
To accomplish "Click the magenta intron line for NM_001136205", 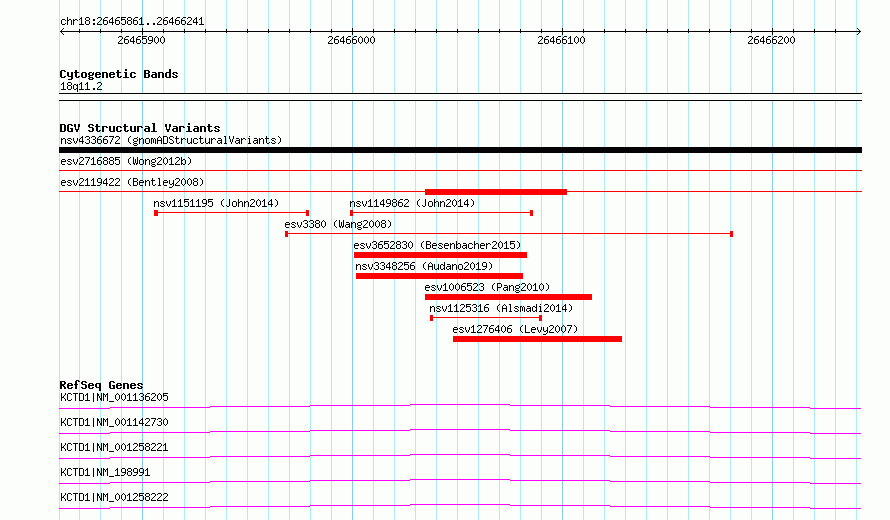I will click(x=460, y=406).
